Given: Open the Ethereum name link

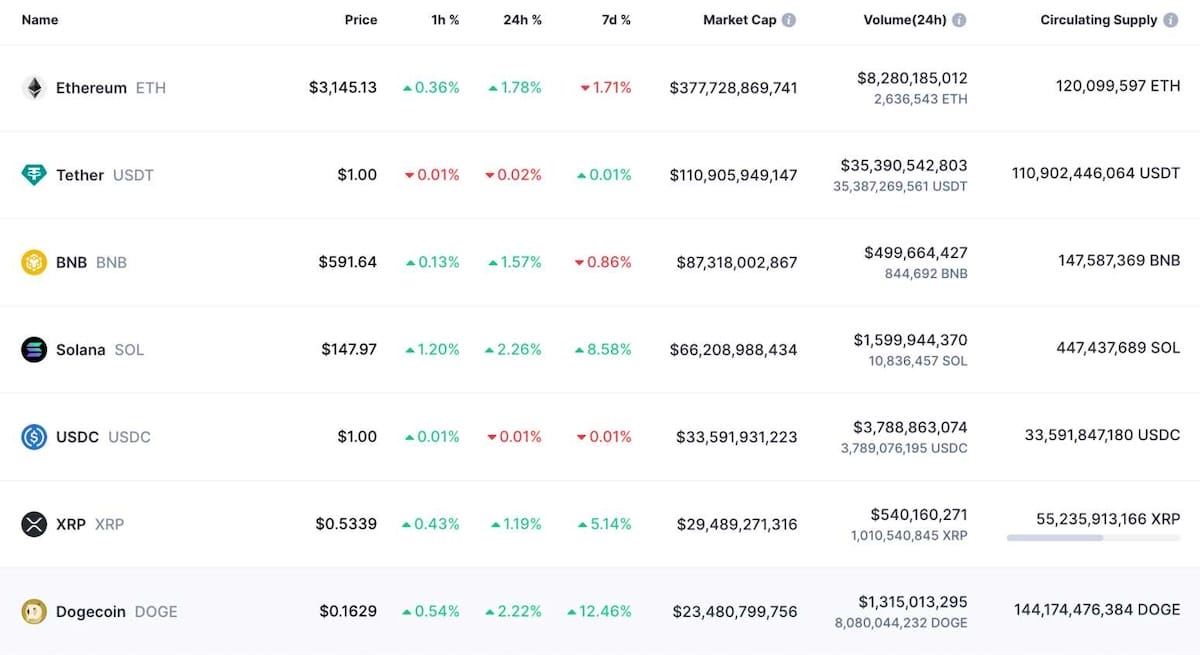Looking at the screenshot, I should coord(91,88).
